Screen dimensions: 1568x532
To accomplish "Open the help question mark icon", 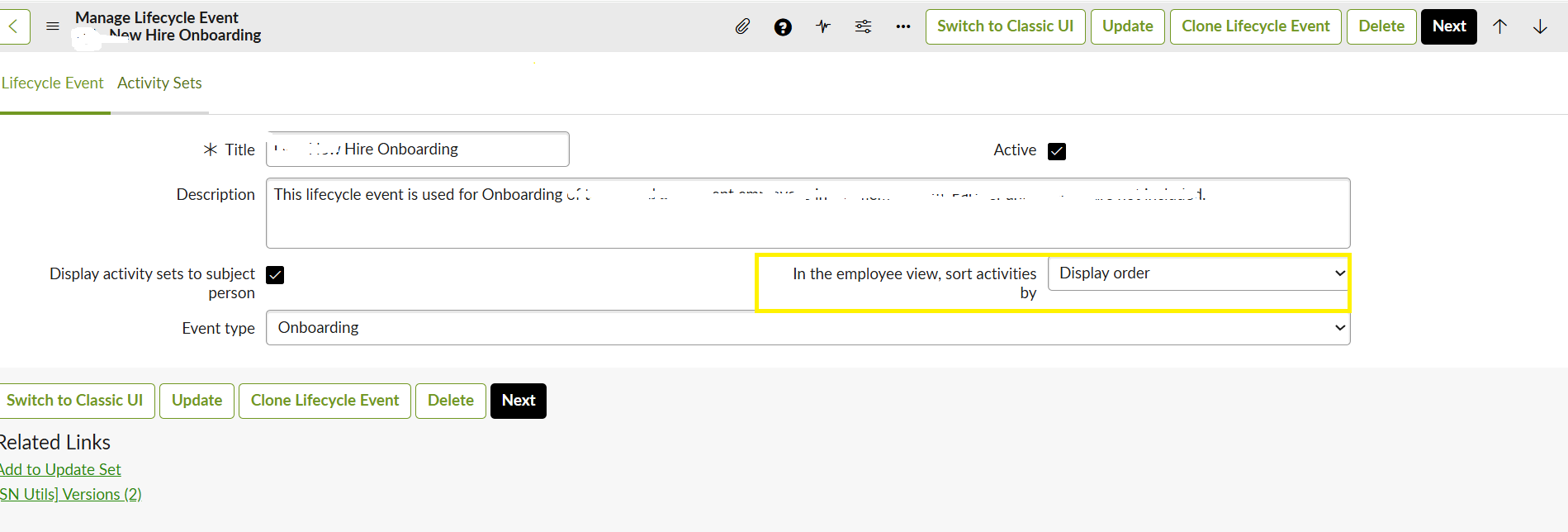I will [783, 27].
